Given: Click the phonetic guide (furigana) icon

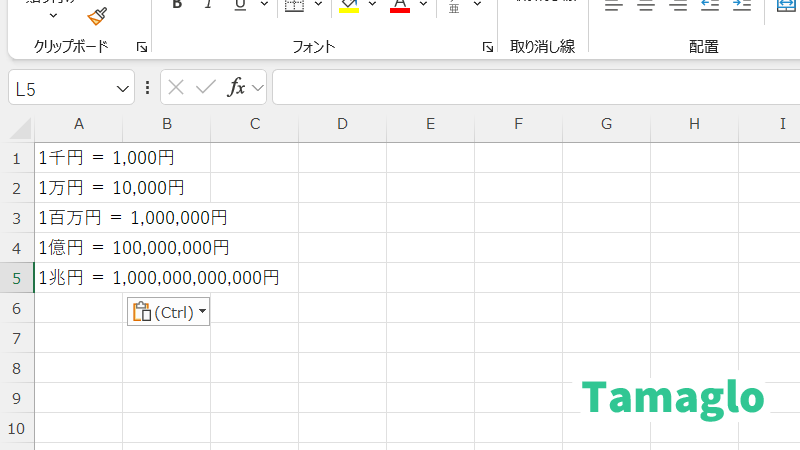Looking at the screenshot, I should click(x=453, y=6).
